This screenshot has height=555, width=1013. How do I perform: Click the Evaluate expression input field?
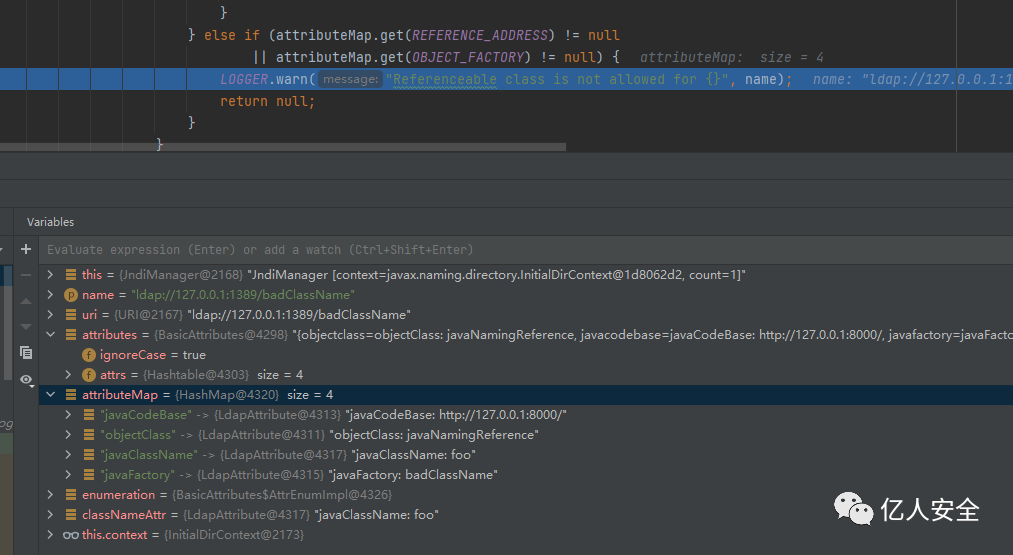[527, 249]
